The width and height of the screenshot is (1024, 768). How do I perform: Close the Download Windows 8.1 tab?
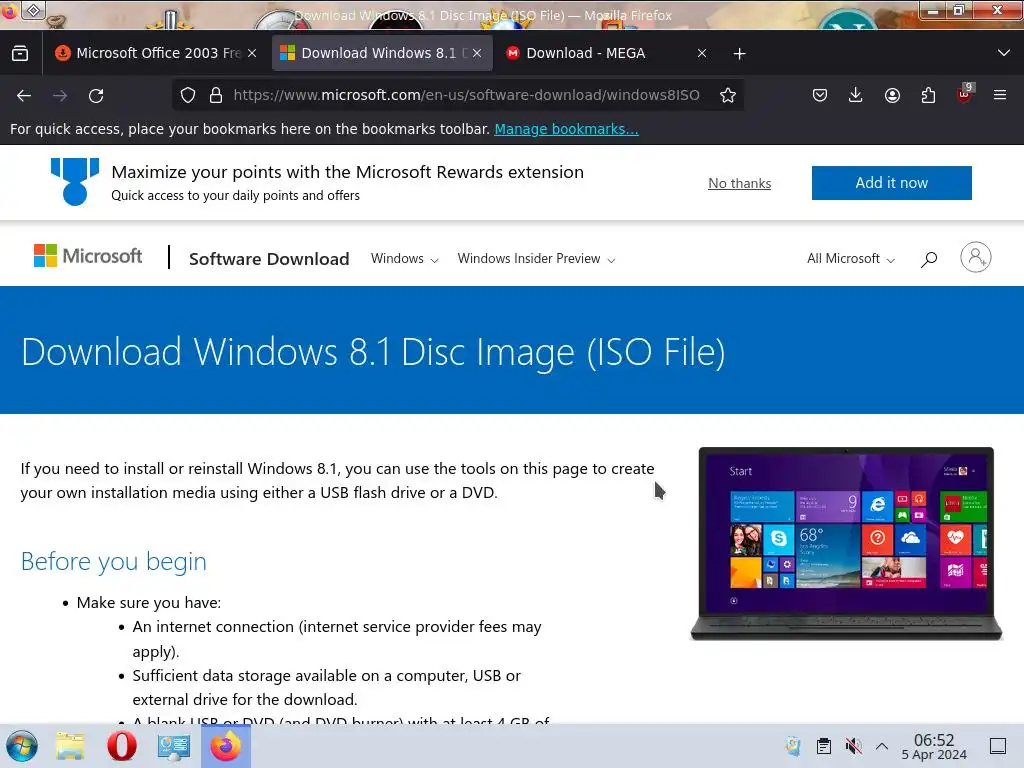477,54
